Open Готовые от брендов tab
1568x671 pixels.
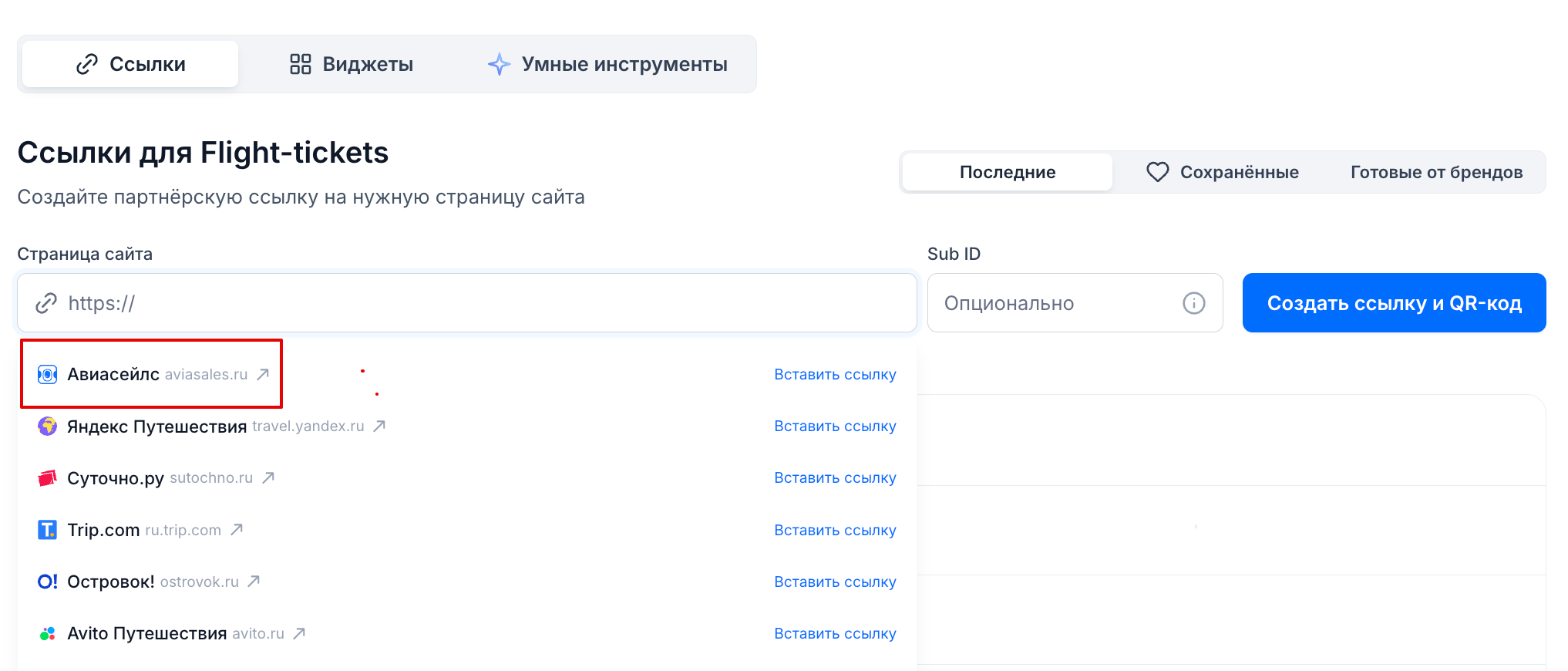(1435, 172)
